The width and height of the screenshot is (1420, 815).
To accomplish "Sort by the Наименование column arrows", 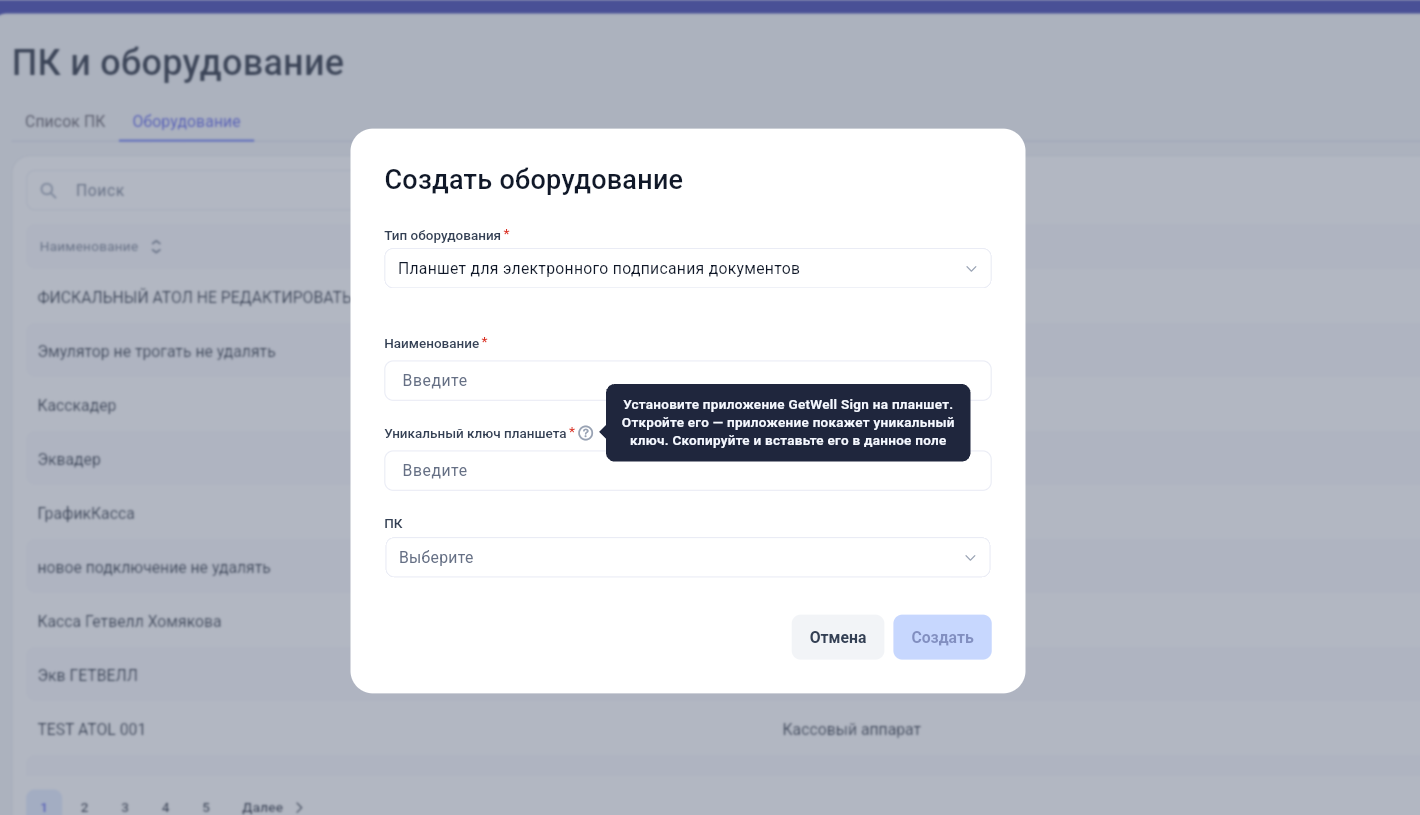I will (x=156, y=246).
